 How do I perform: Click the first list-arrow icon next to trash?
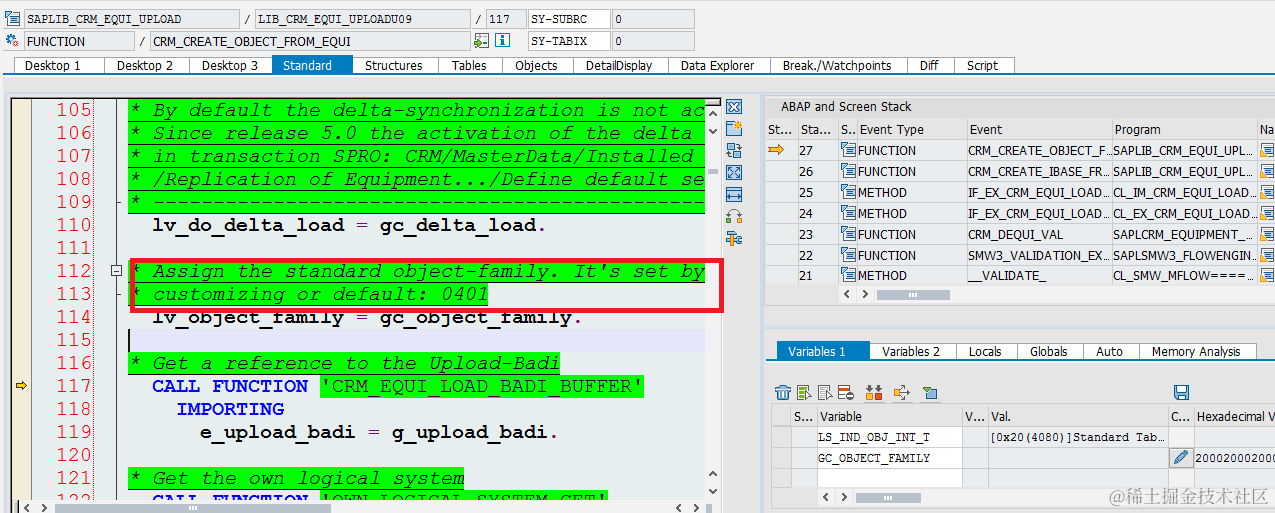coord(804,392)
